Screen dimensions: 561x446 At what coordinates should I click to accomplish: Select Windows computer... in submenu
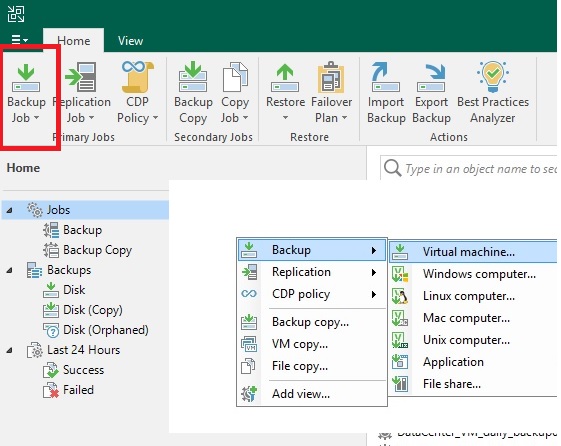pyautogui.click(x=473, y=274)
